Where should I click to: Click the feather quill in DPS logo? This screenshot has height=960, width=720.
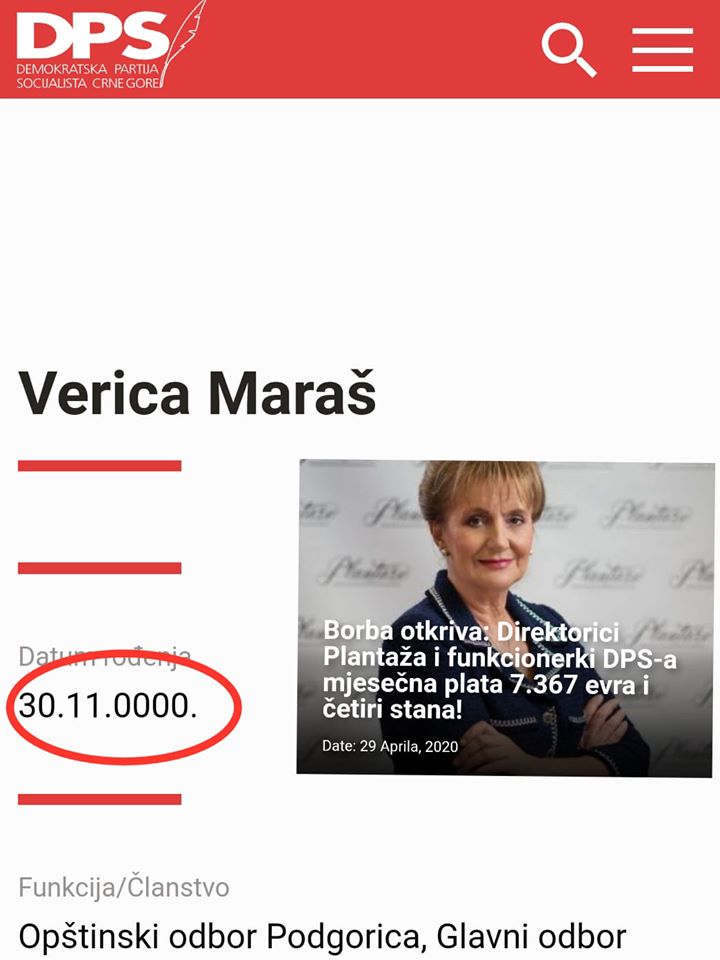(184, 43)
